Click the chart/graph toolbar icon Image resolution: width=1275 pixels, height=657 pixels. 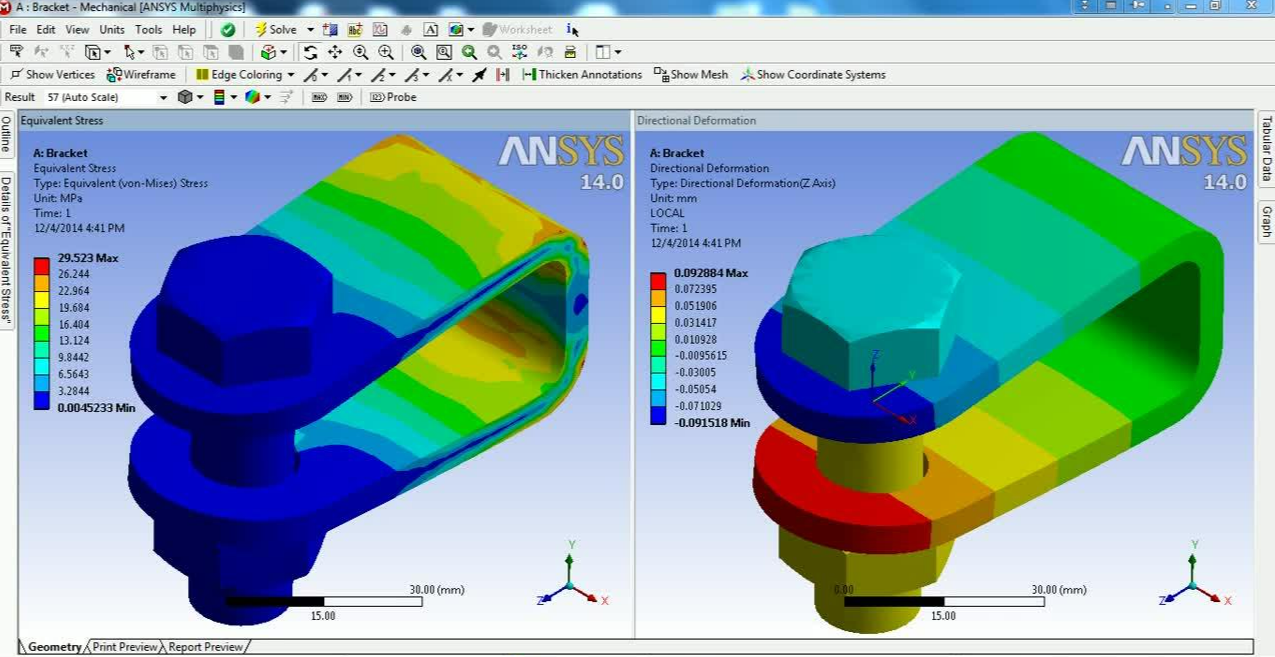coord(380,30)
